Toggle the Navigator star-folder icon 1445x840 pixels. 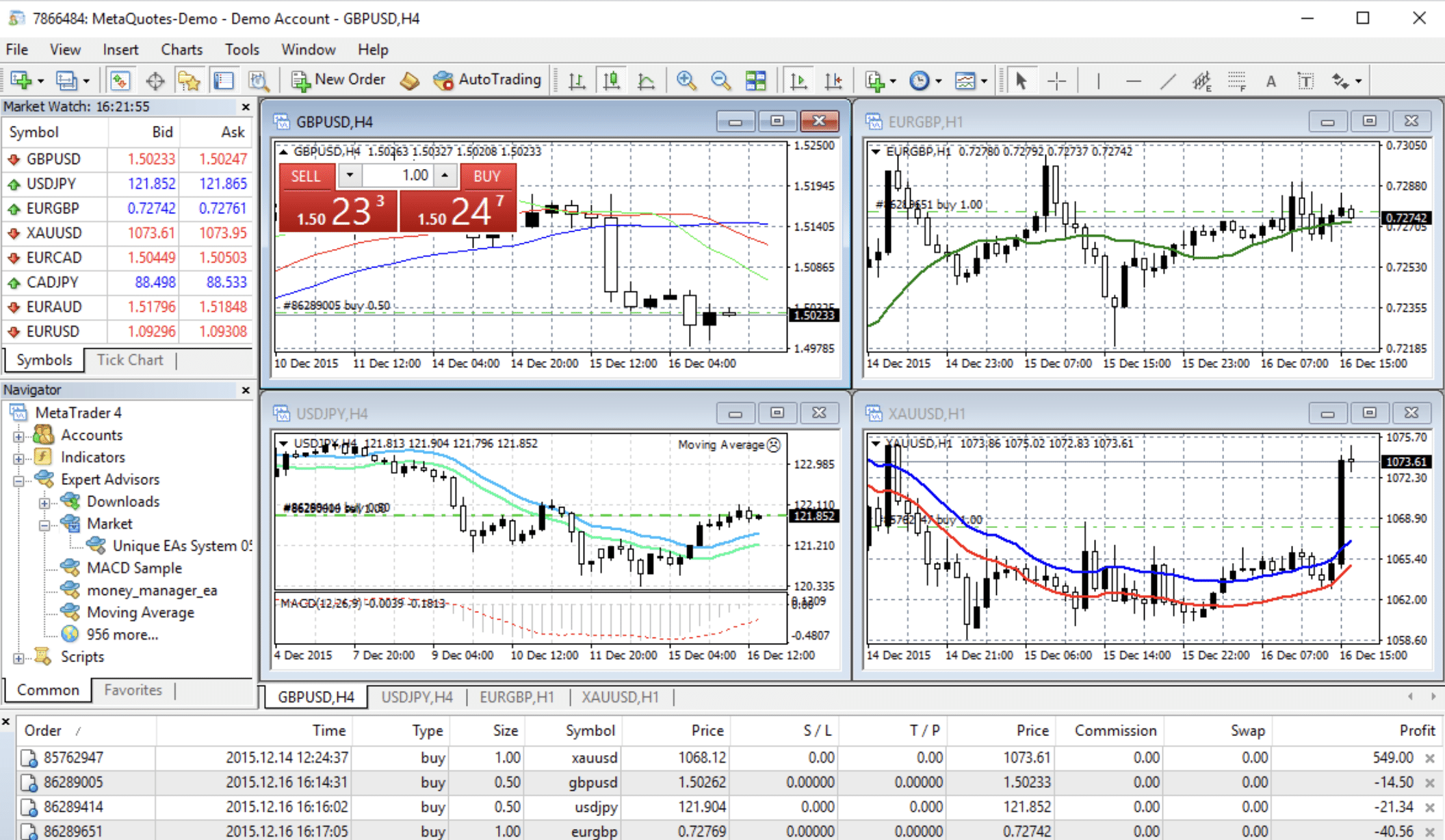pos(189,81)
